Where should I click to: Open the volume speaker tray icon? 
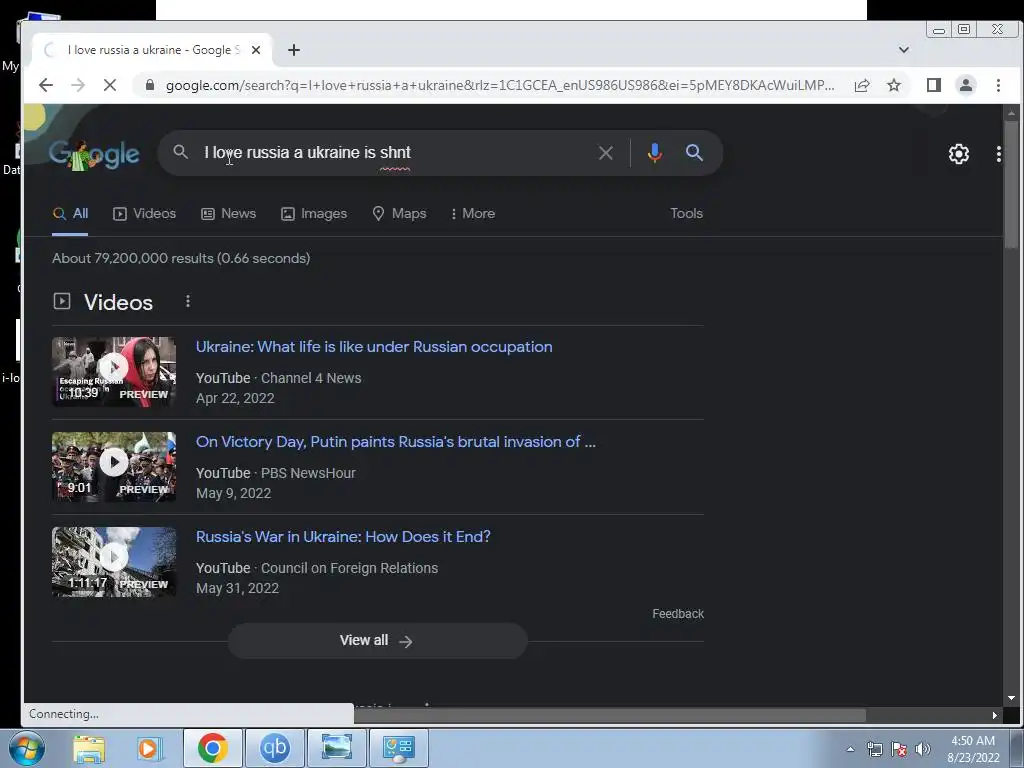[923, 749]
